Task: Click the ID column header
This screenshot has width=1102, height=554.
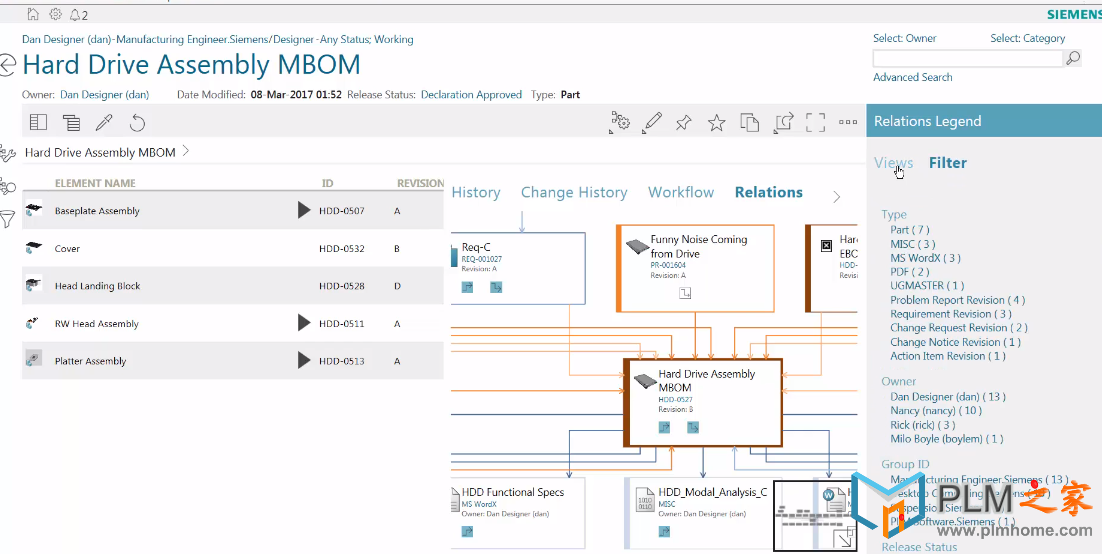Action: click(328, 183)
